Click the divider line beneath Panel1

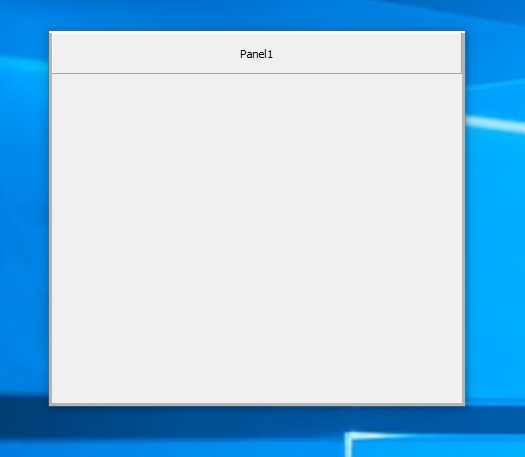257,73
